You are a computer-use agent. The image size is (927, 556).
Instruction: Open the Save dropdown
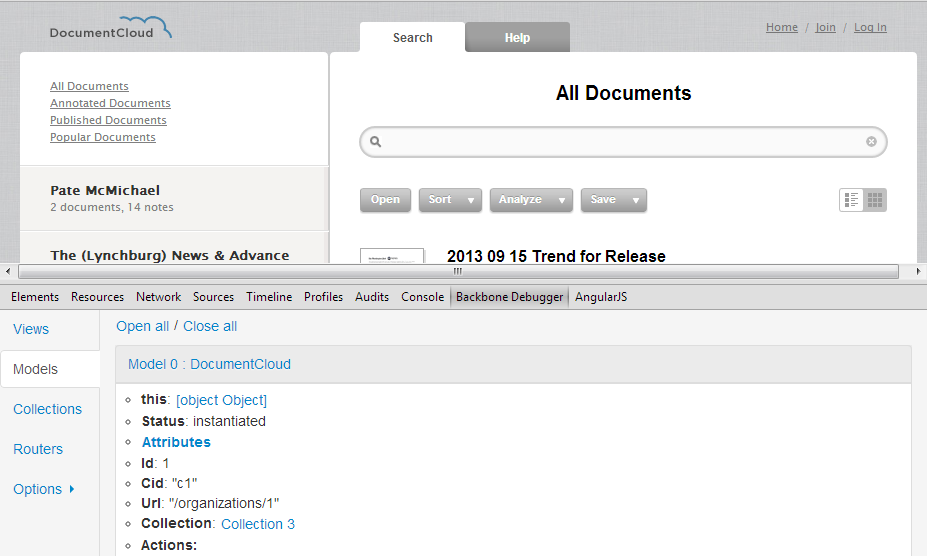614,200
